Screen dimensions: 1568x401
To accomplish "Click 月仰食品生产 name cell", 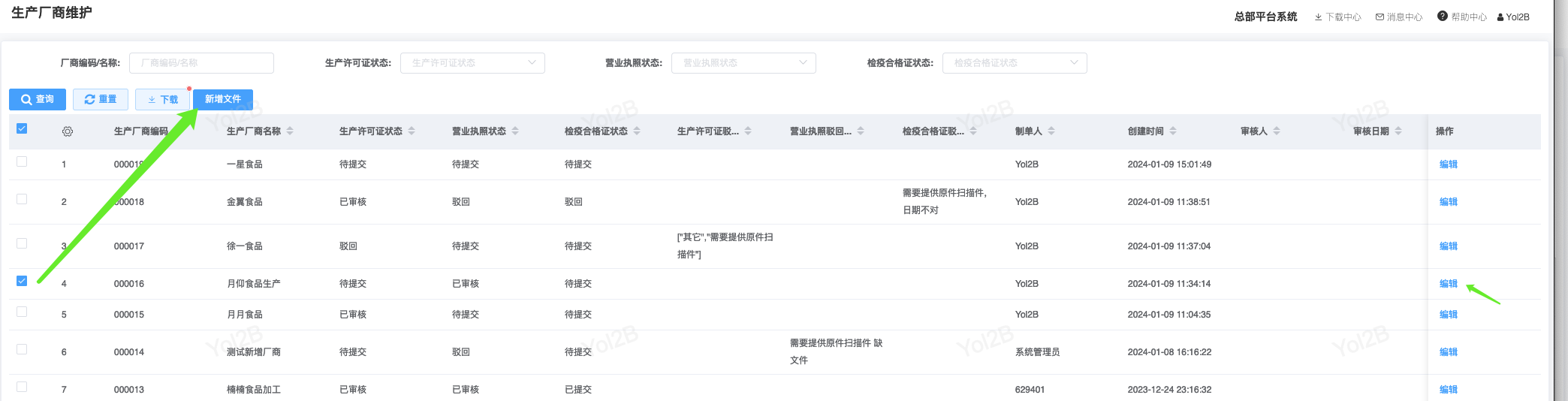I will pyautogui.click(x=254, y=284).
